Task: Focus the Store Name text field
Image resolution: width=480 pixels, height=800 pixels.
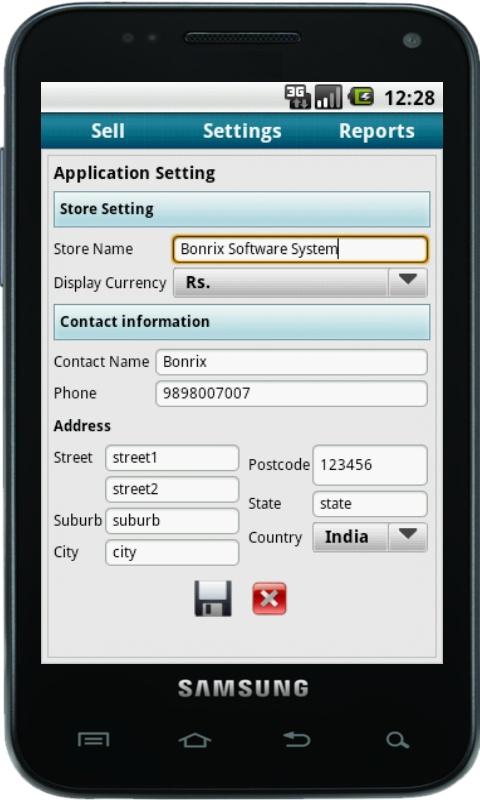Action: pos(300,249)
